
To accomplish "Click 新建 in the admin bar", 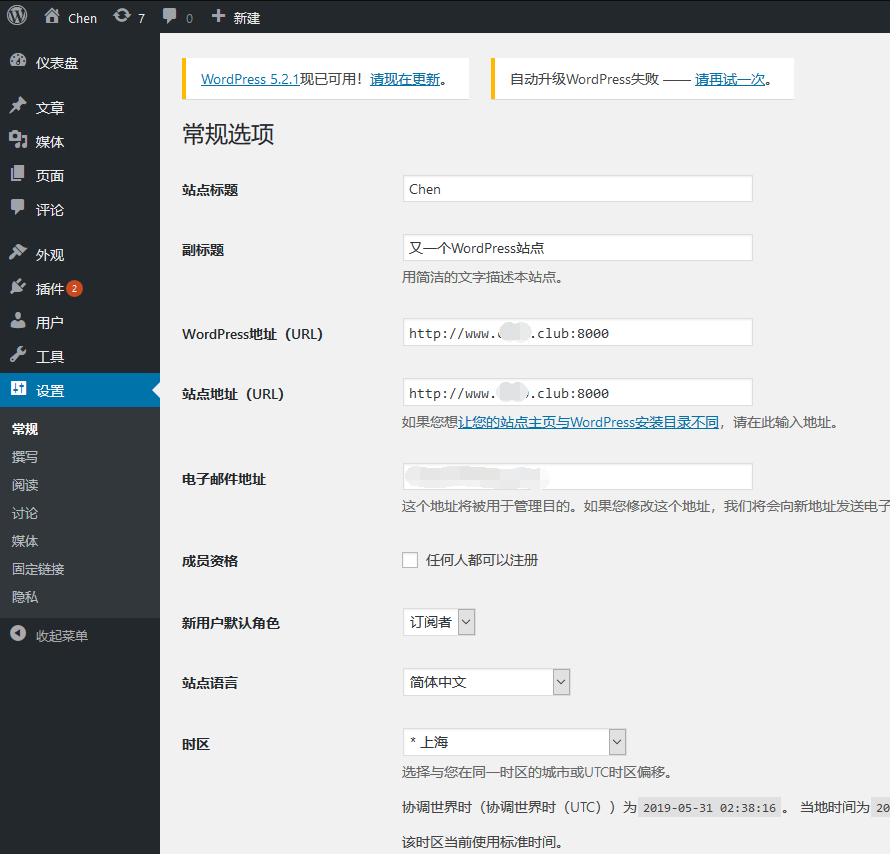I will pos(247,18).
